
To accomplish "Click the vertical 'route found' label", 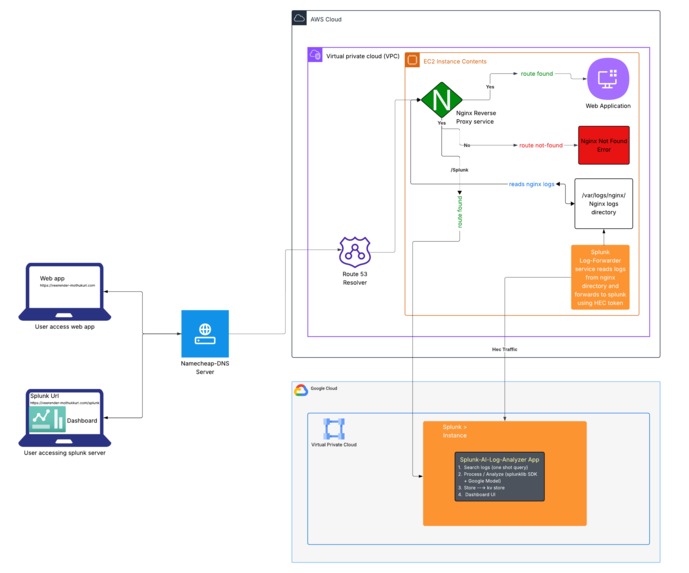I will 460,212.
